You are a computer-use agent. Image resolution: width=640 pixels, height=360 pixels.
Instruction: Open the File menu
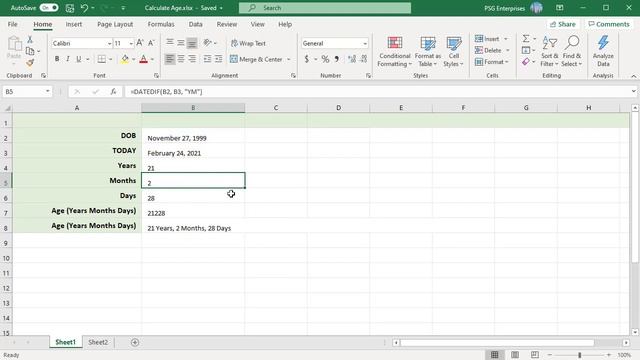pyautogui.click(x=13, y=24)
